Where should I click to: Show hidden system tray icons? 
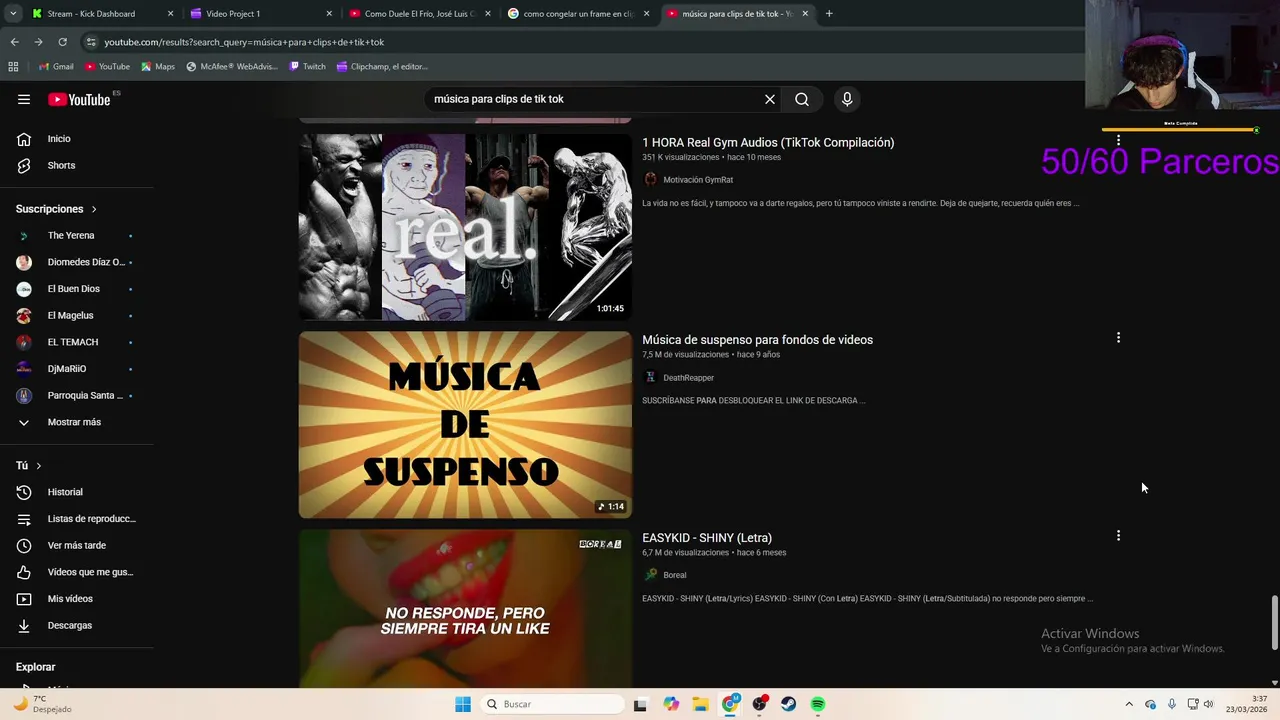pos(1129,704)
